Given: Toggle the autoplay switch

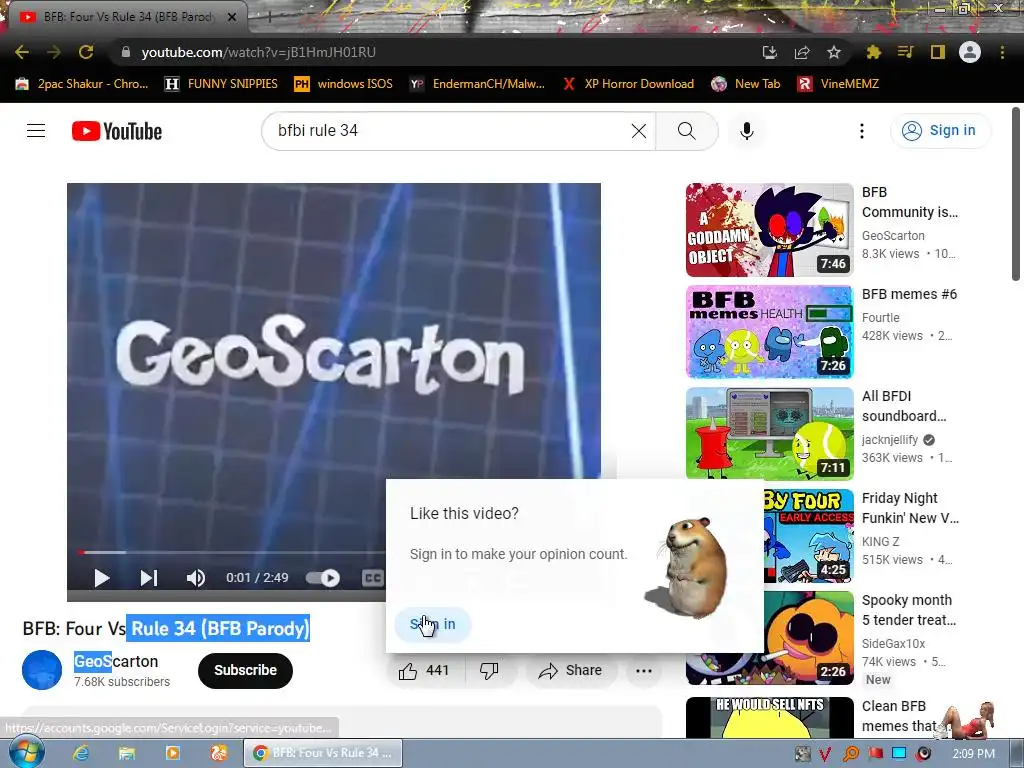Looking at the screenshot, I should pos(323,578).
